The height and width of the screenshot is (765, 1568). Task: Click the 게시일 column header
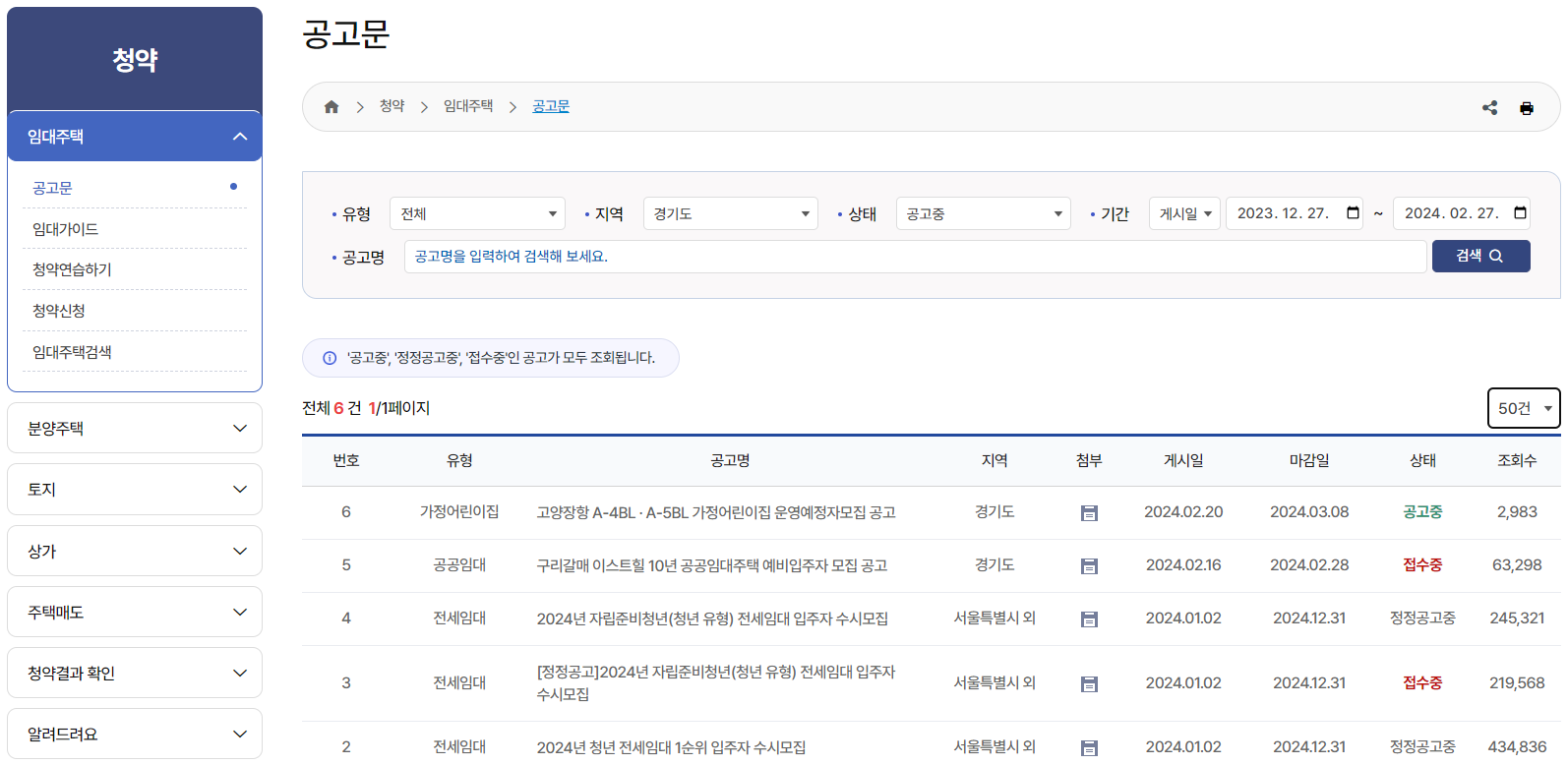coord(1183,460)
